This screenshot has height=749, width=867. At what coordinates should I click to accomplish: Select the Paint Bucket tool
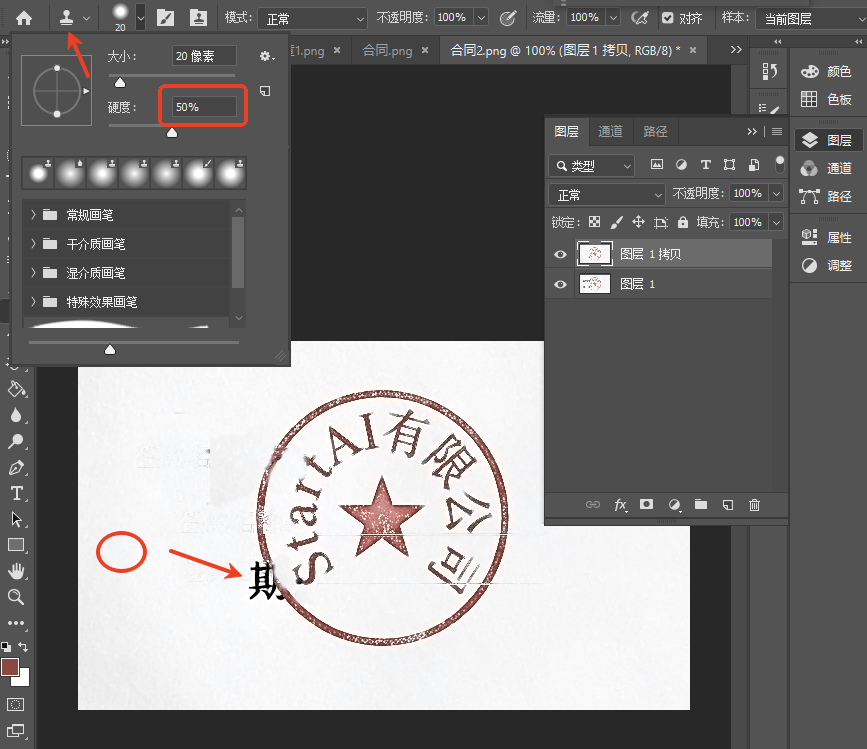pos(17,389)
